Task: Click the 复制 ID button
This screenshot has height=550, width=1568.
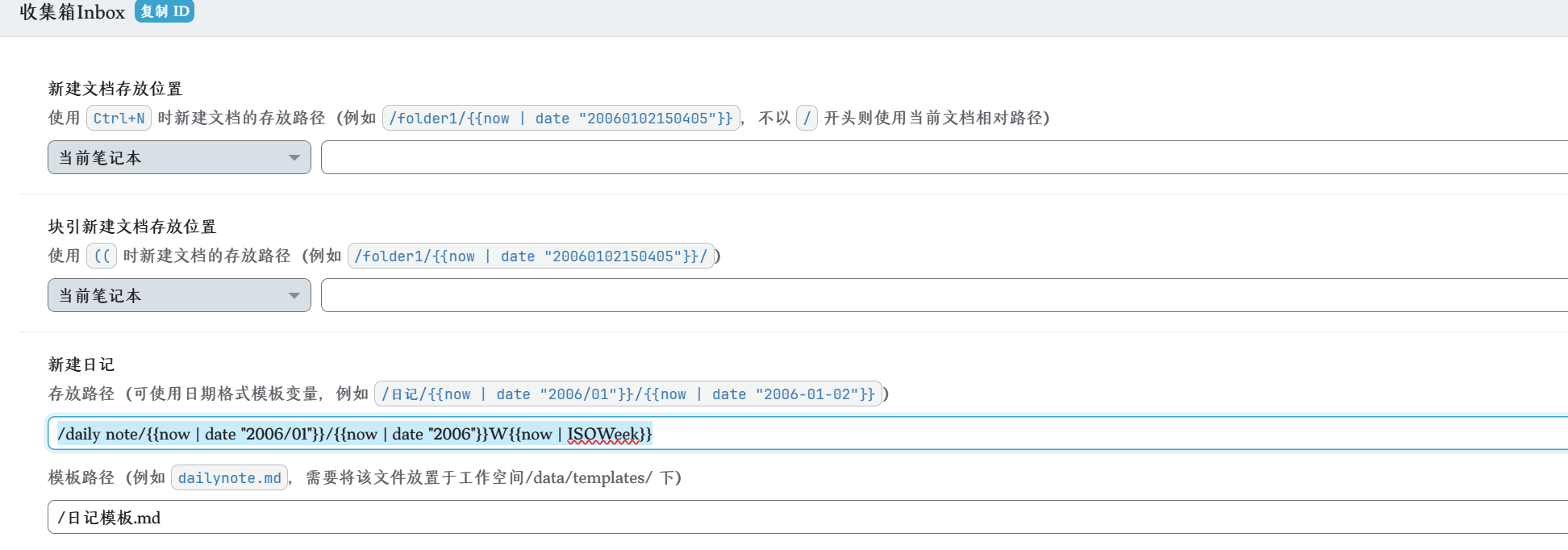Action: 165,11
